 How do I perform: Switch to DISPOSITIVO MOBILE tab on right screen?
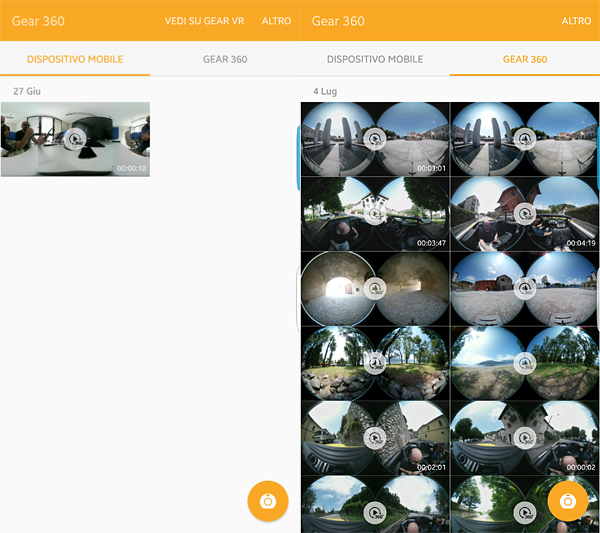[x=375, y=60]
